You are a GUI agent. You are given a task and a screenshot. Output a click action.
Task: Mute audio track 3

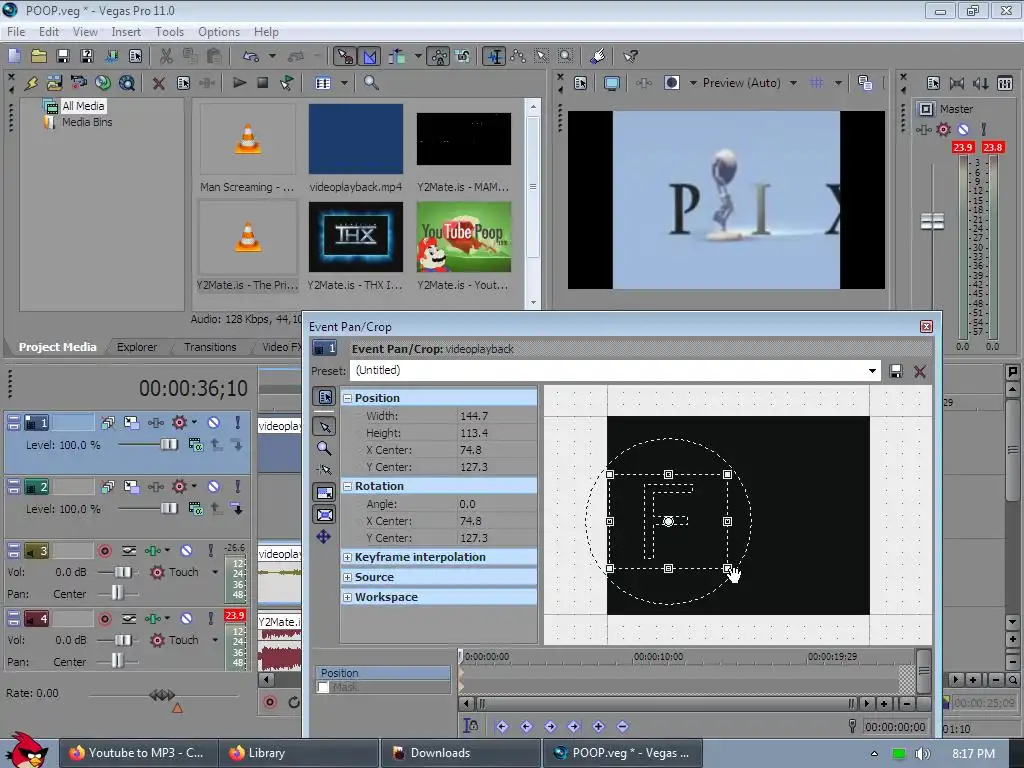pyautogui.click(x=186, y=551)
